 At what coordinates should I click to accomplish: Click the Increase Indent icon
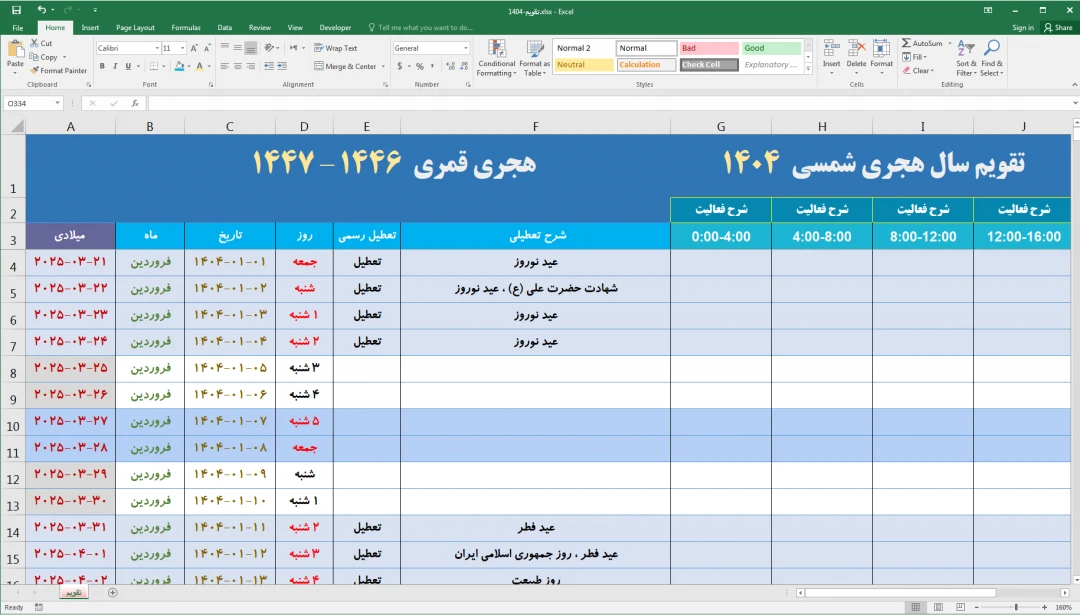coord(282,66)
